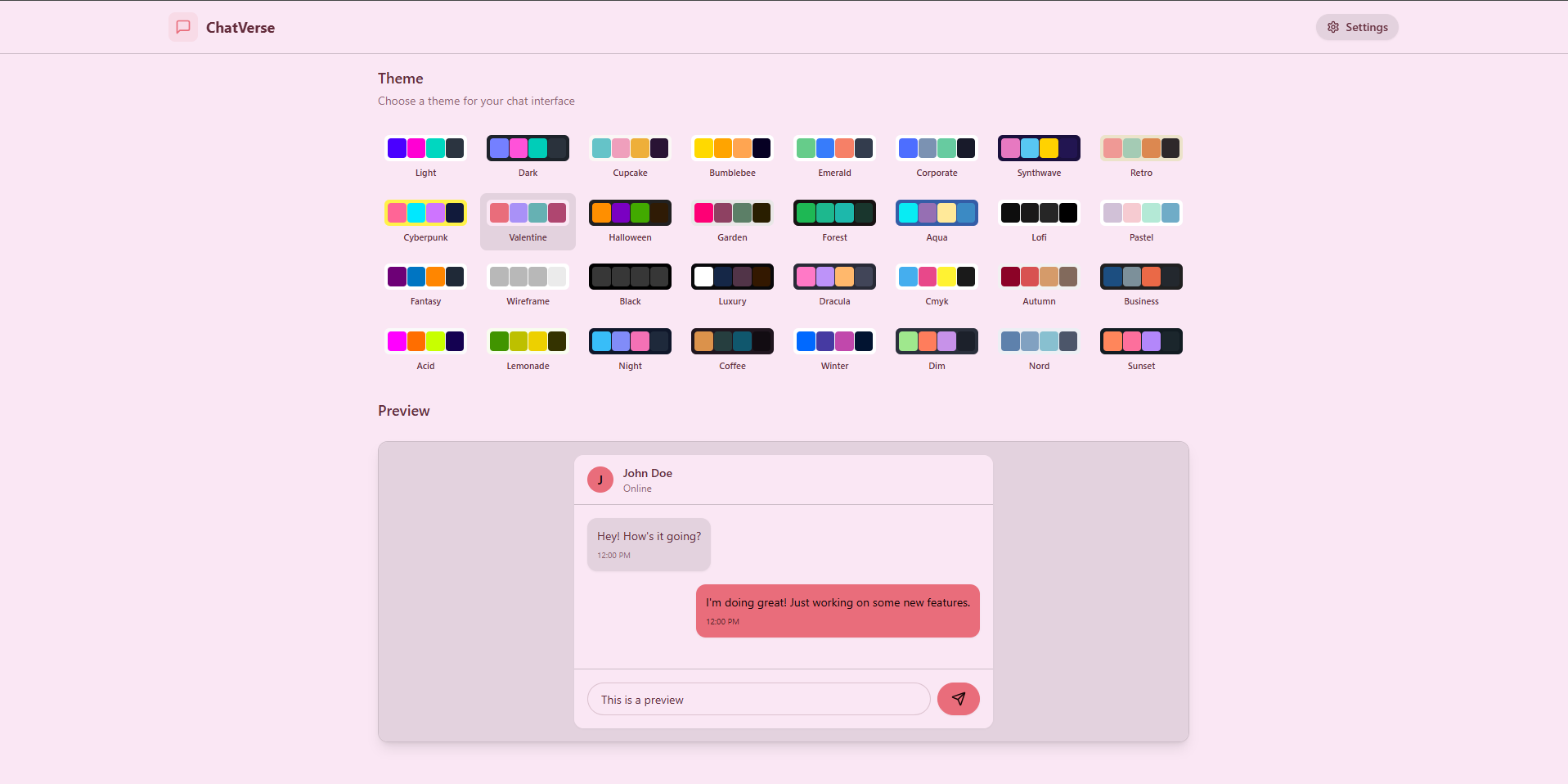This screenshot has width=1568, height=784.
Task: Switch to the Dracula theme
Action: (834, 286)
